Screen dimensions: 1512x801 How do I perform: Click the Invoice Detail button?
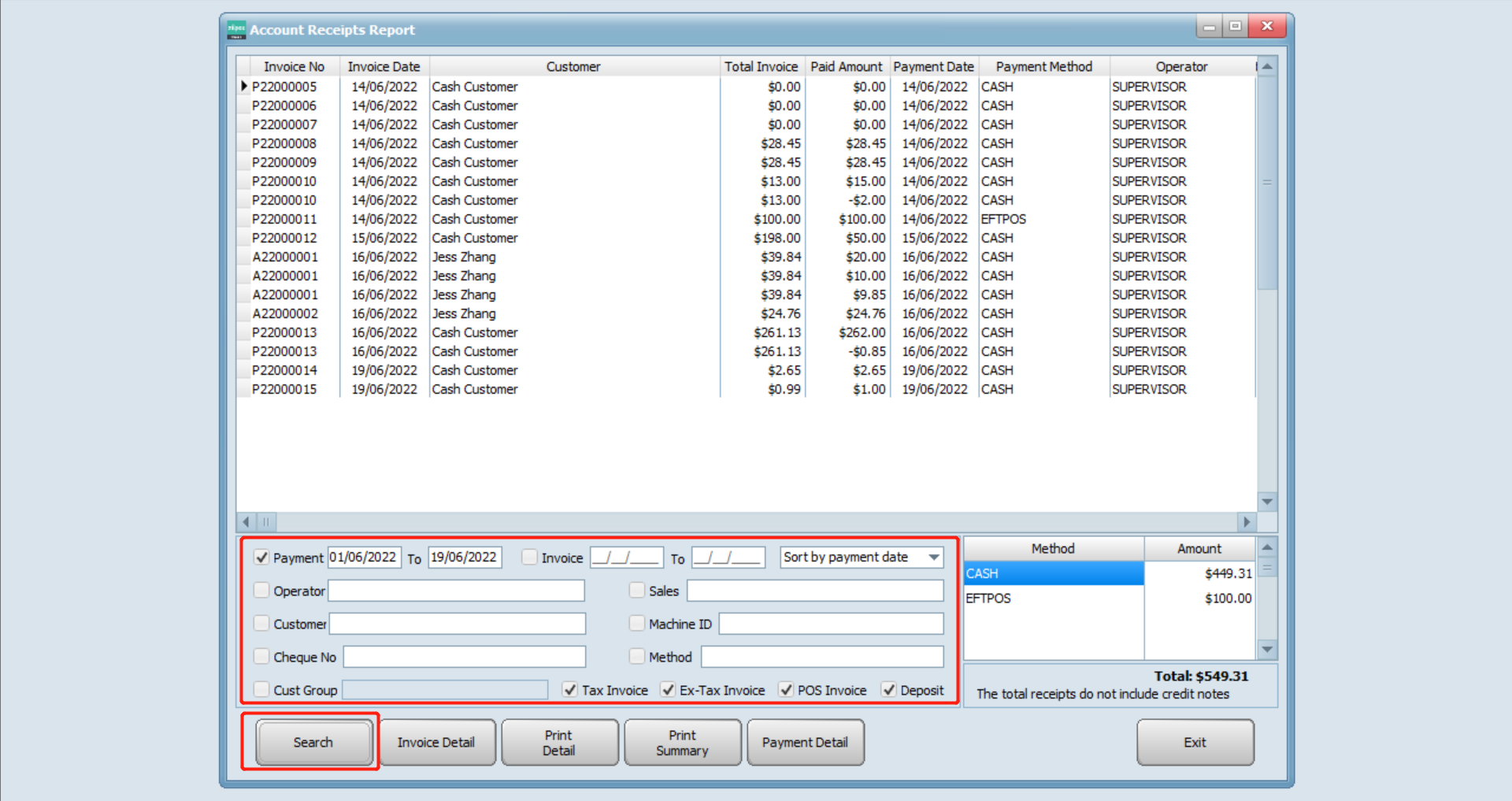pos(436,742)
